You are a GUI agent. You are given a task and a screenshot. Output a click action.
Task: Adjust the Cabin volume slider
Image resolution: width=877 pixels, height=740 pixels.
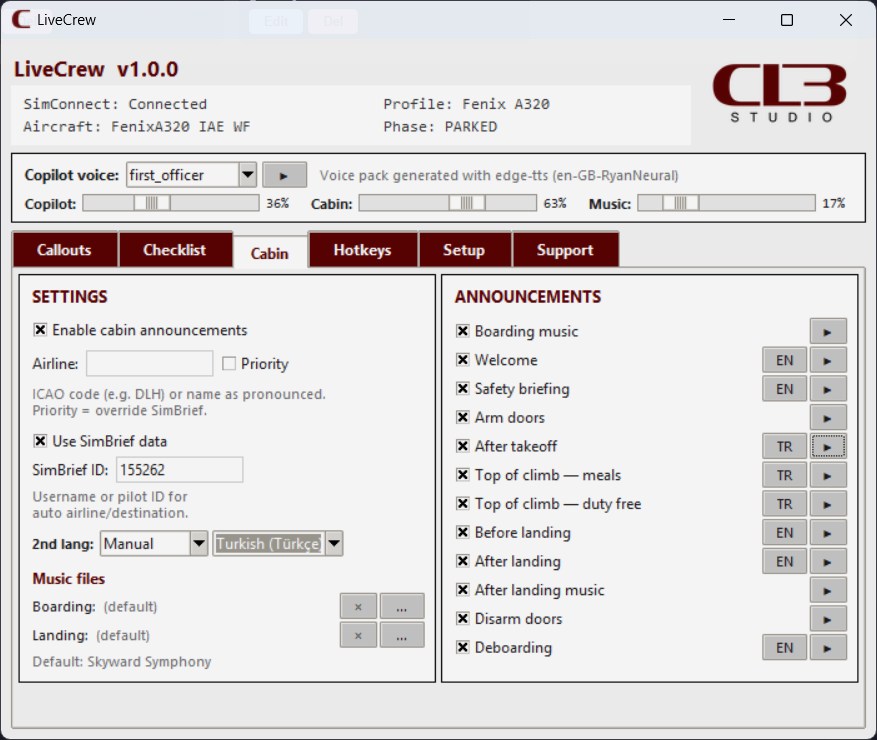[x=468, y=201]
